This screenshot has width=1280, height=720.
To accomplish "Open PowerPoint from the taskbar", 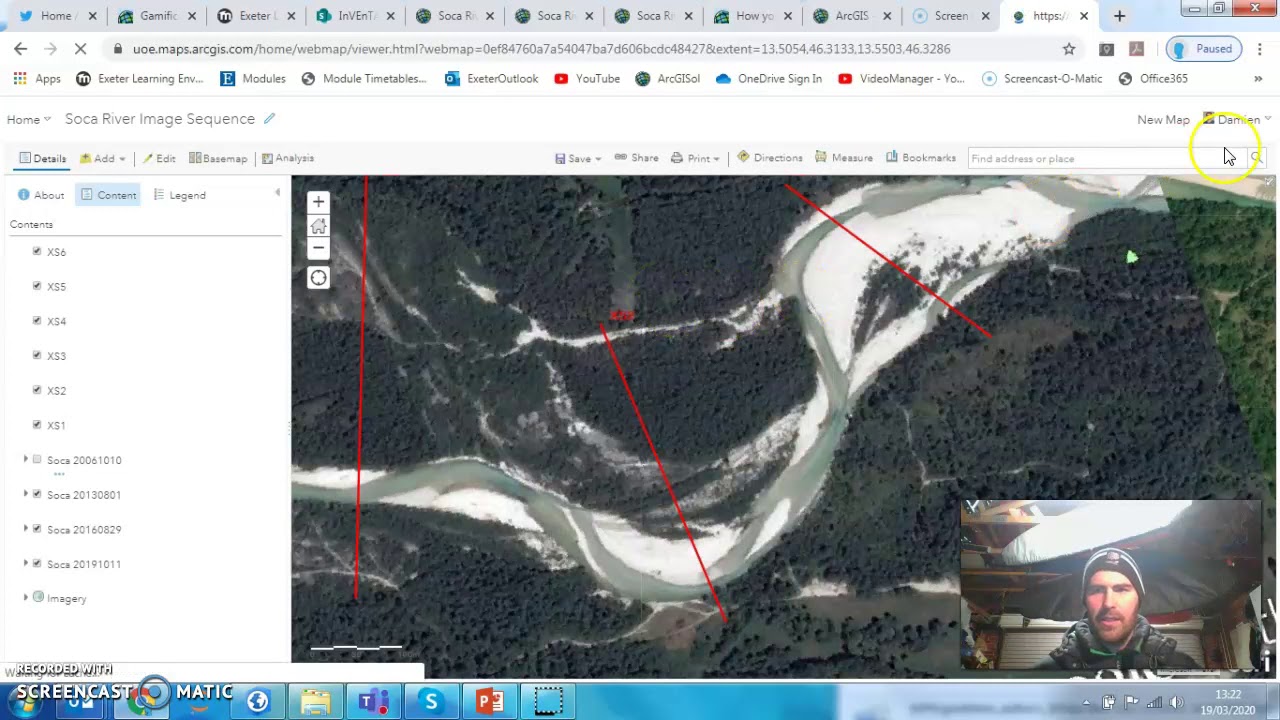I will (x=490, y=702).
